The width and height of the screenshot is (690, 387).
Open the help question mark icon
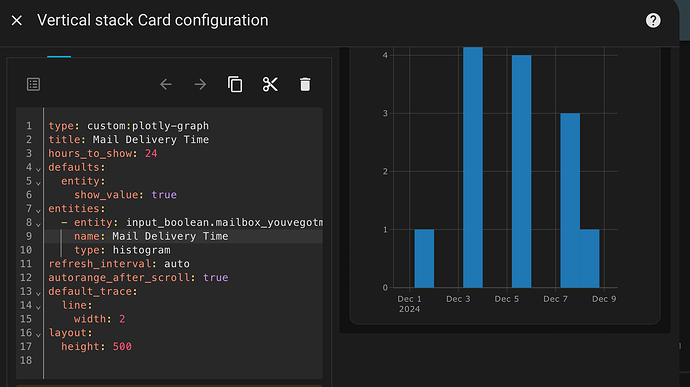click(653, 20)
